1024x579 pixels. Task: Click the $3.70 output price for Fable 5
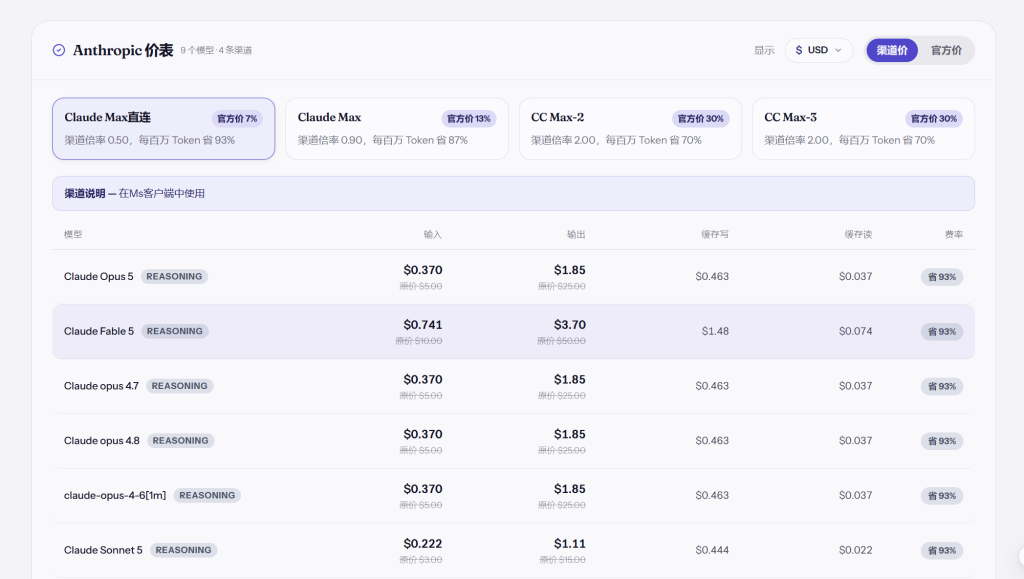pyautogui.click(x=569, y=325)
